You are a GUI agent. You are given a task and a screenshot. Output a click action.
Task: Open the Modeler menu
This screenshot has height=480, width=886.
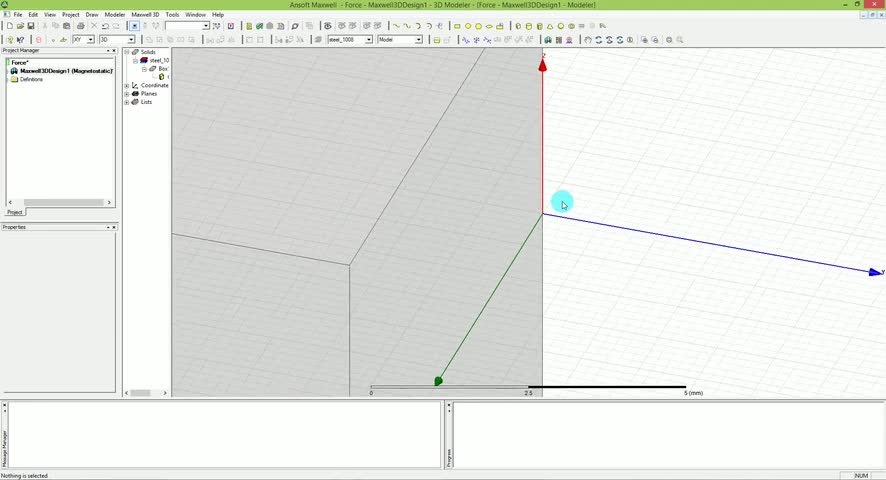point(115,15)
